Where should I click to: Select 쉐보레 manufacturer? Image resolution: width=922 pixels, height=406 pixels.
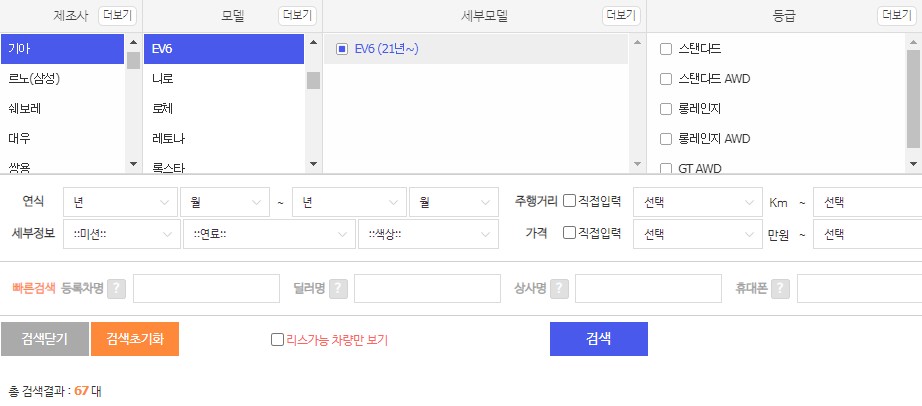click(x=62, y=109)
